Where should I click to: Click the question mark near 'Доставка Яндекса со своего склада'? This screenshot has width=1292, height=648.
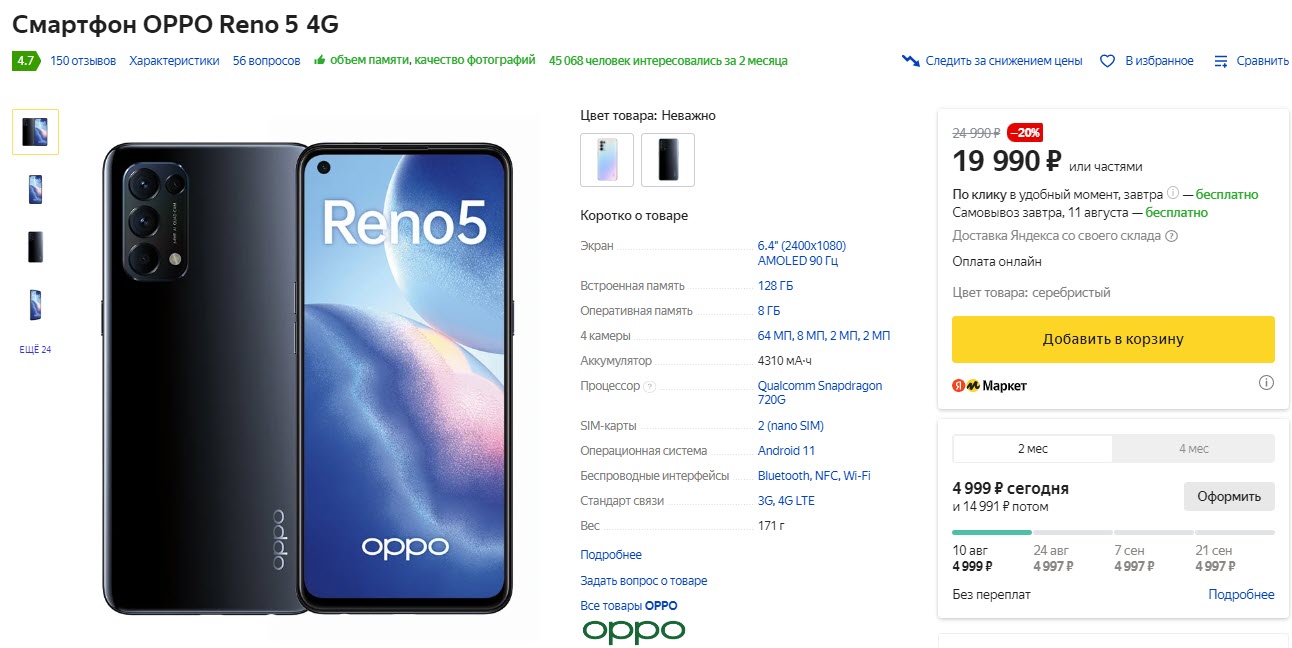(x=1172, y=236)
